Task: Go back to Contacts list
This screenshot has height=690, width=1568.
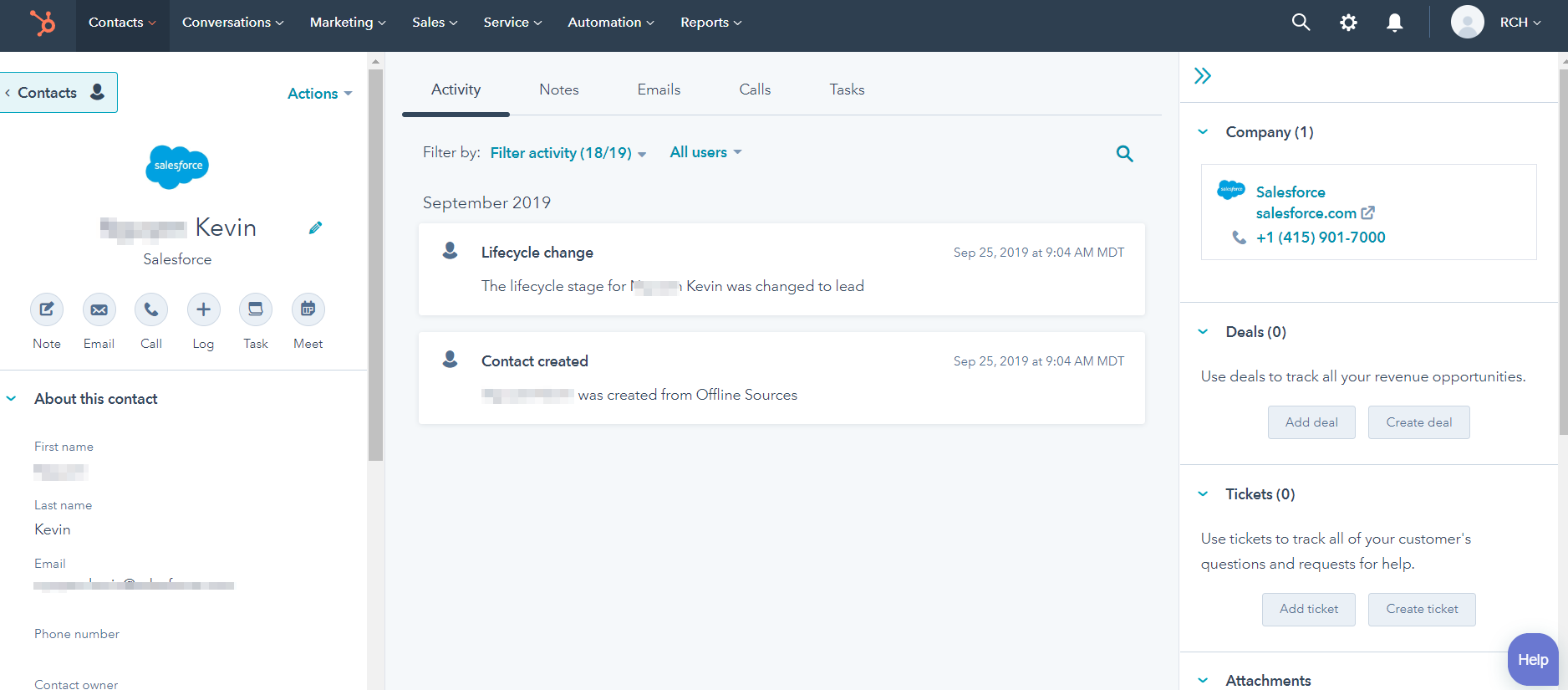Action: pyautogui.click(x=59, y=92)
